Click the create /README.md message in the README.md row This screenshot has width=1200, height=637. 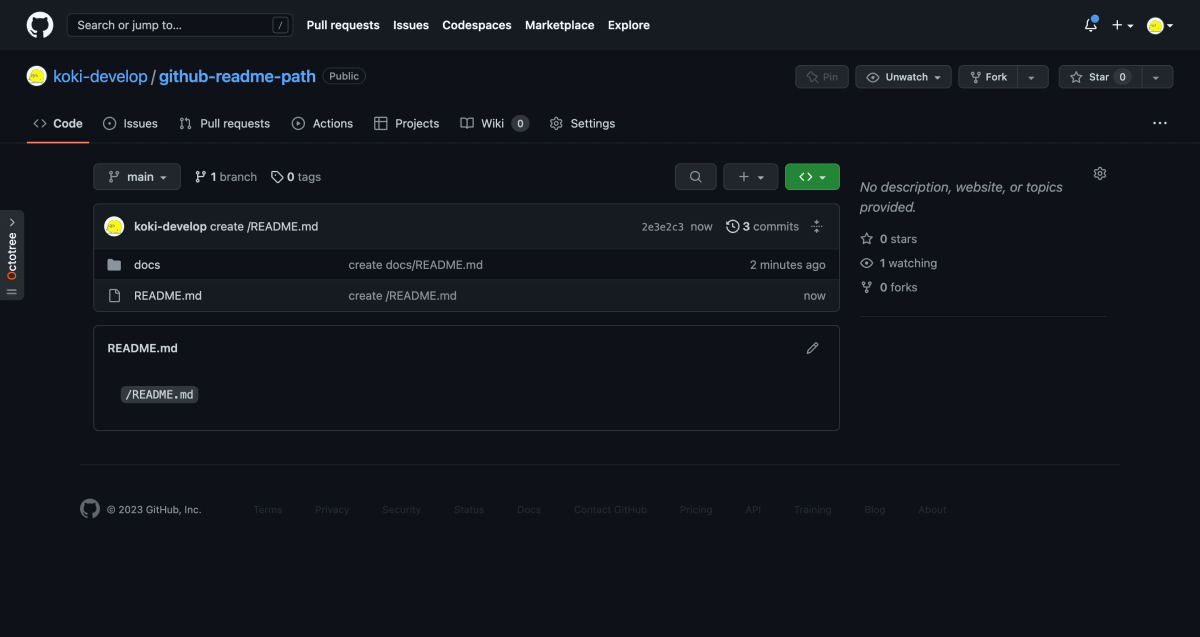click(403, 296)
